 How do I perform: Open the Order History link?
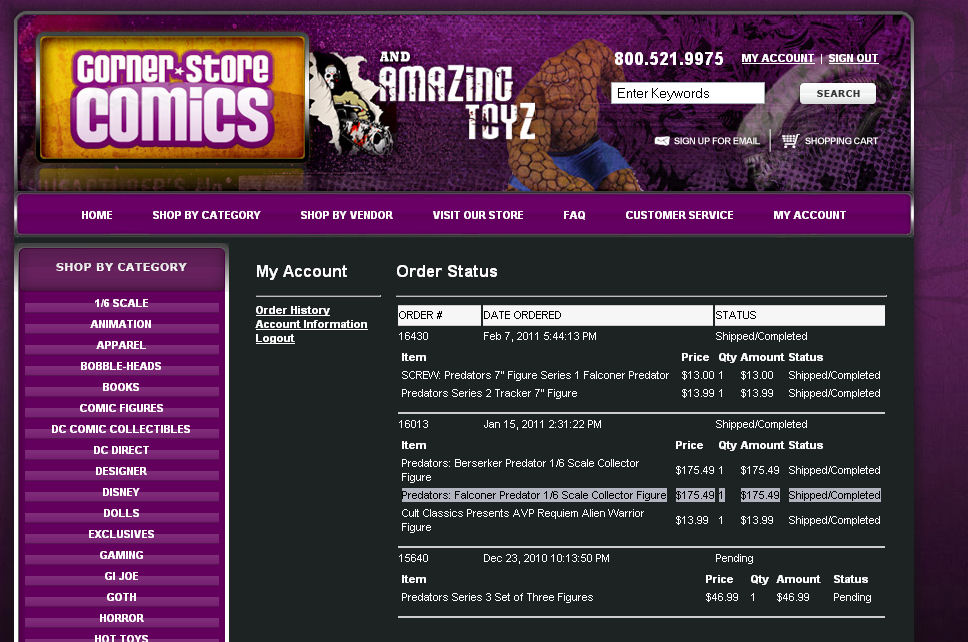tap(293, 310)
